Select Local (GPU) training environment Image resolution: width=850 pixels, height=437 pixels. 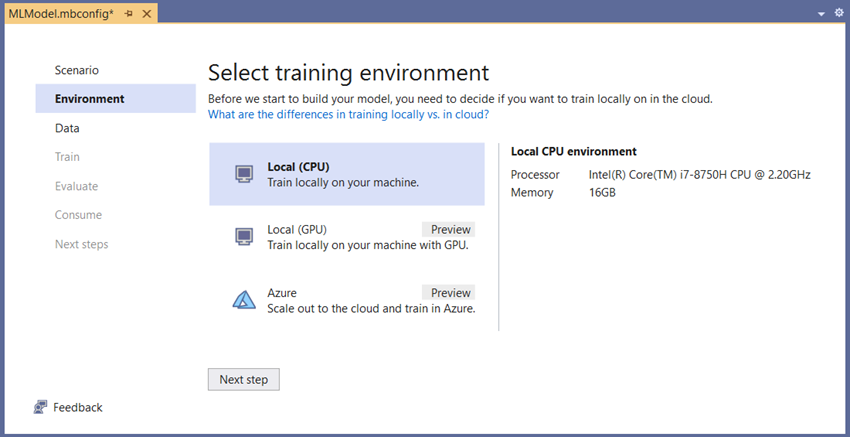point(347,237)
